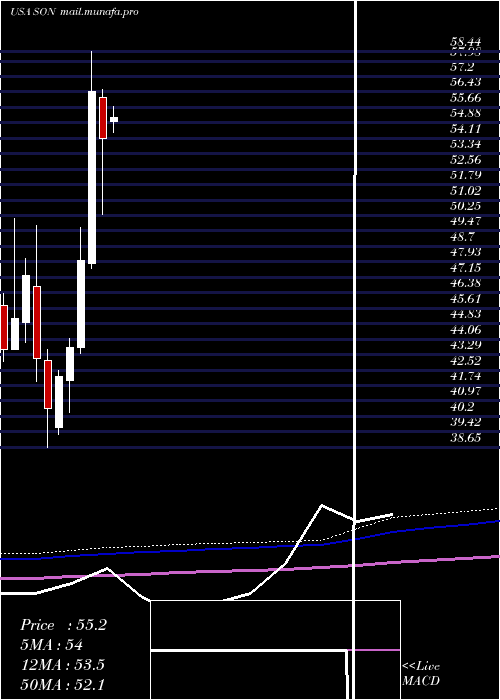Click the <<Live MACD label
The image size is (500, 700).
(x=421, y=673)
